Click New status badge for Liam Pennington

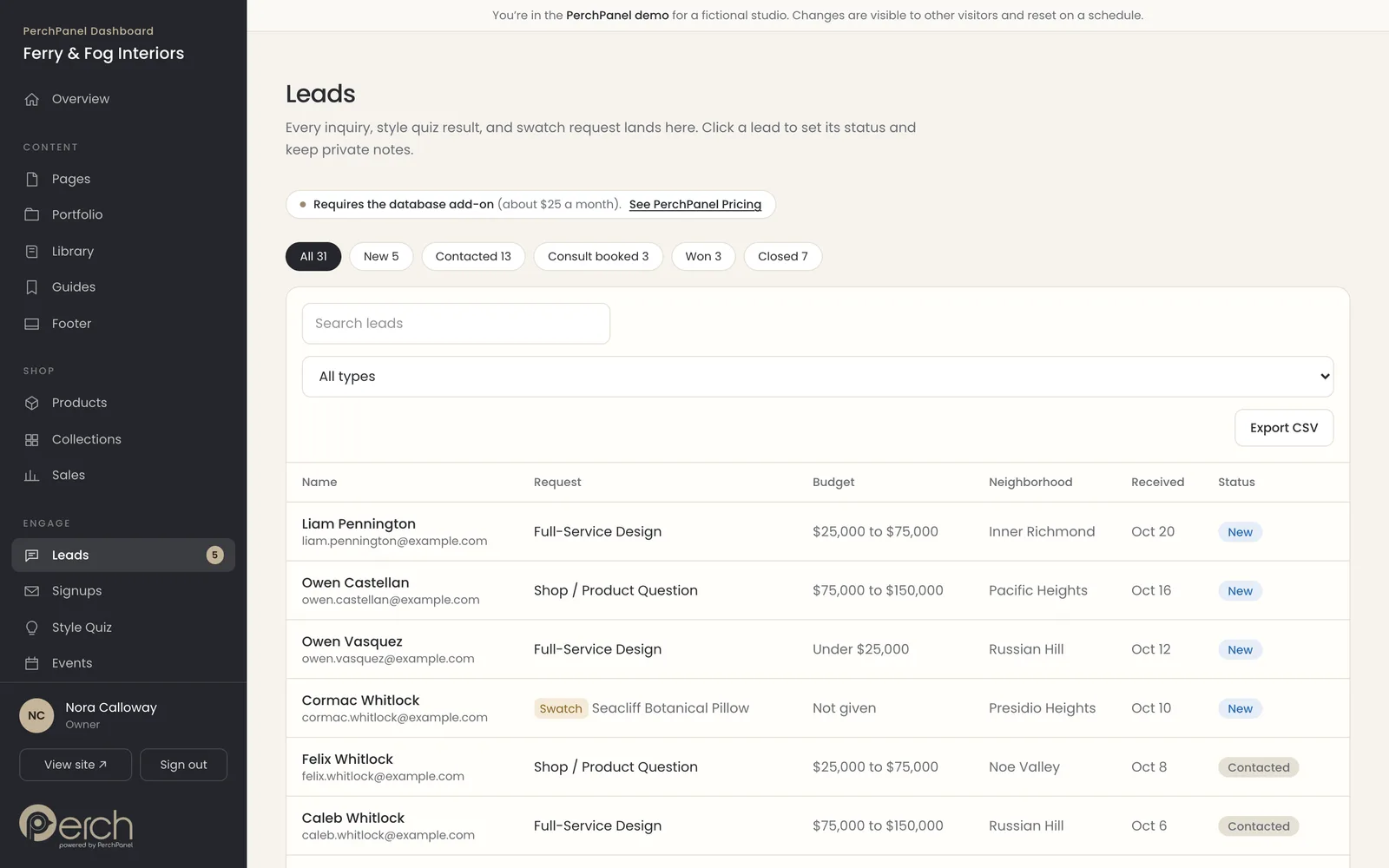click(x=1240, y=532)
